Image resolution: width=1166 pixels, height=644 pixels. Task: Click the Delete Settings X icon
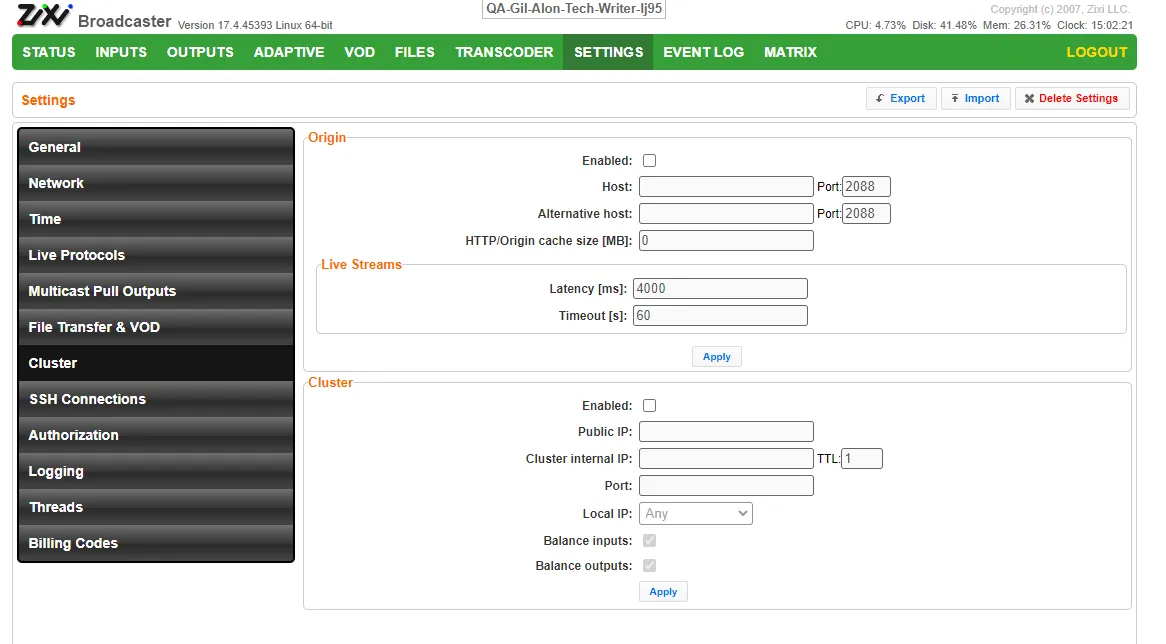(1029, 98)
